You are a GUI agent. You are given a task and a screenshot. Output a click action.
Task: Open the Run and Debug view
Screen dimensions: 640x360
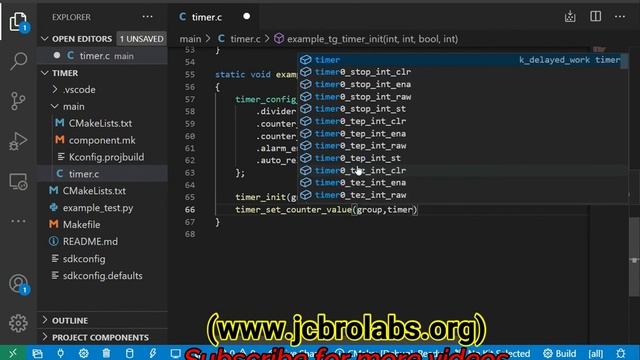click(x=18, y=141)
